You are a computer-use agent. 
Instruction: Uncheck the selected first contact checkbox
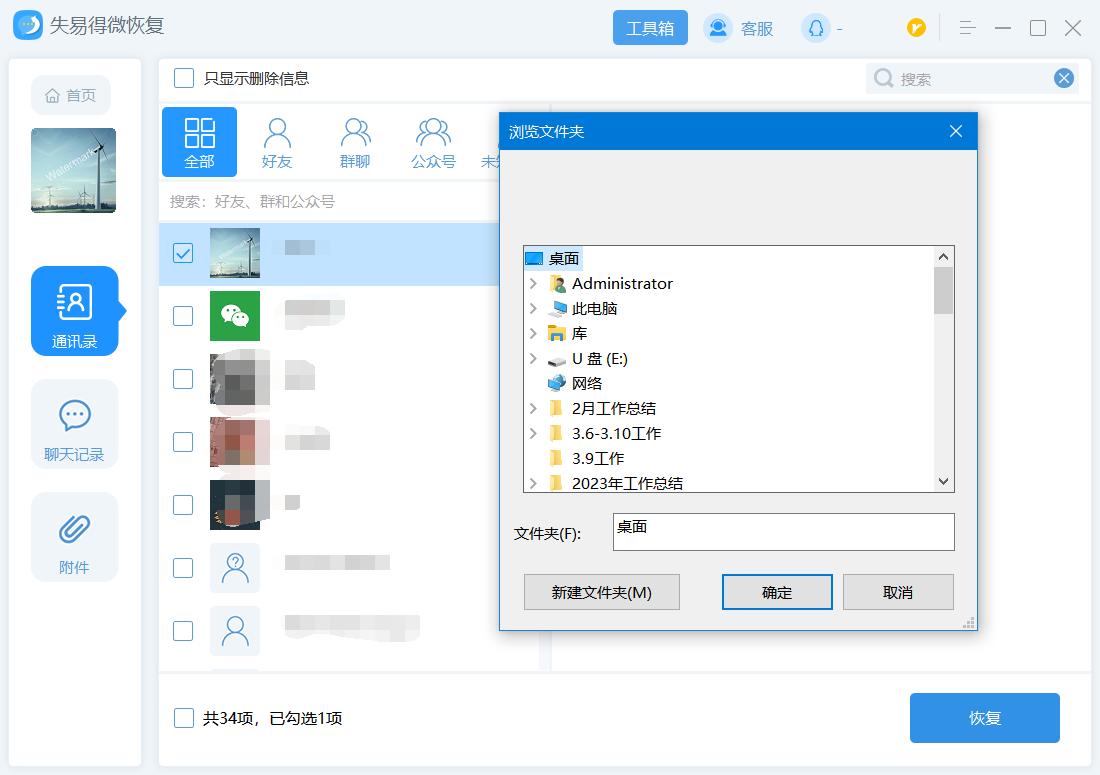[182, 253]
